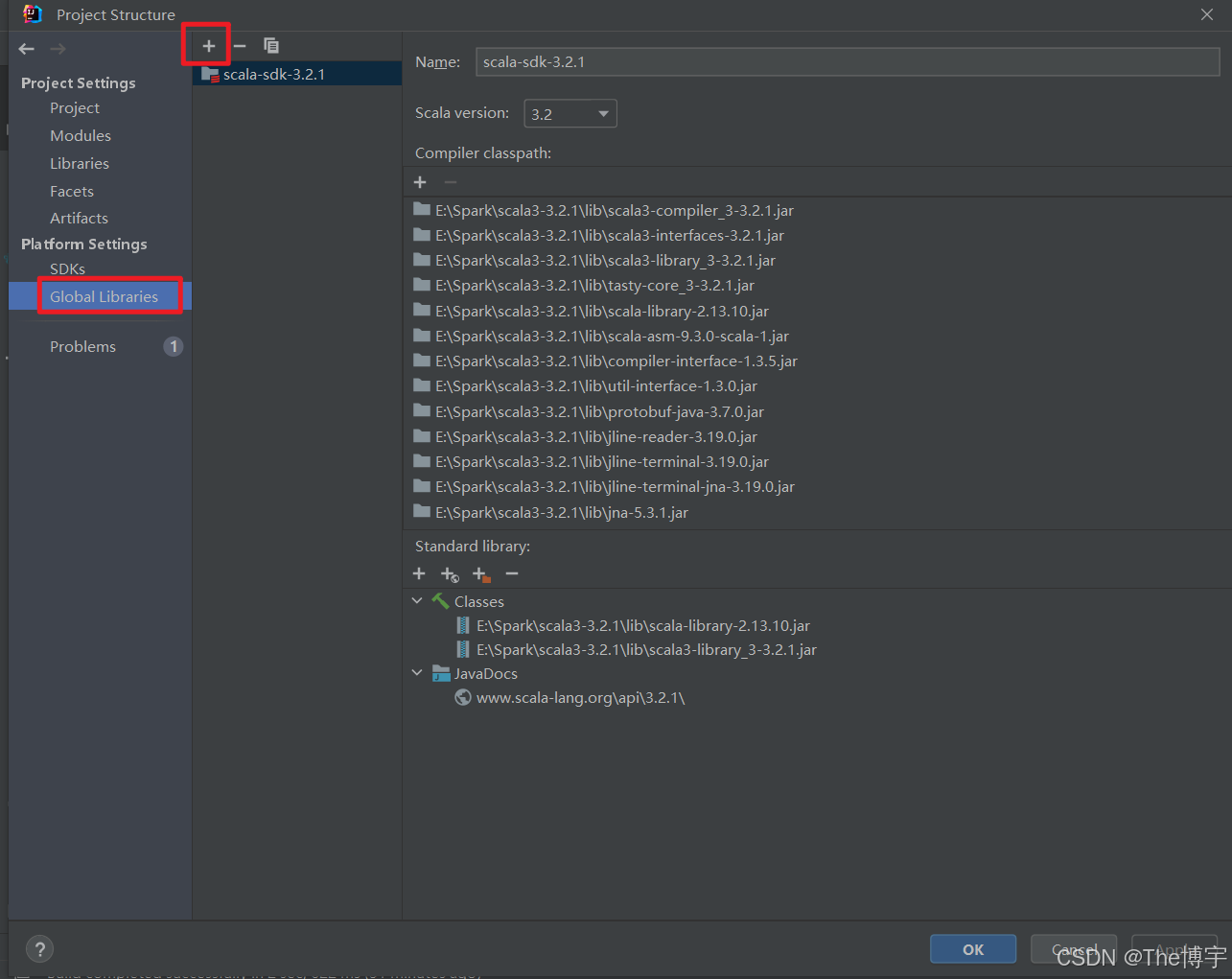Click IntelliJ logo in the title bar

point(33,14)
